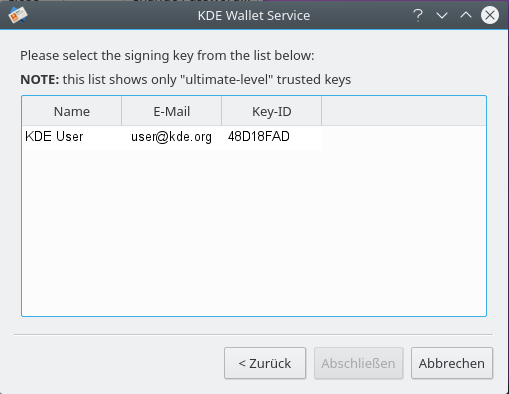Click the user@kde.org email cell

point(171,137)
